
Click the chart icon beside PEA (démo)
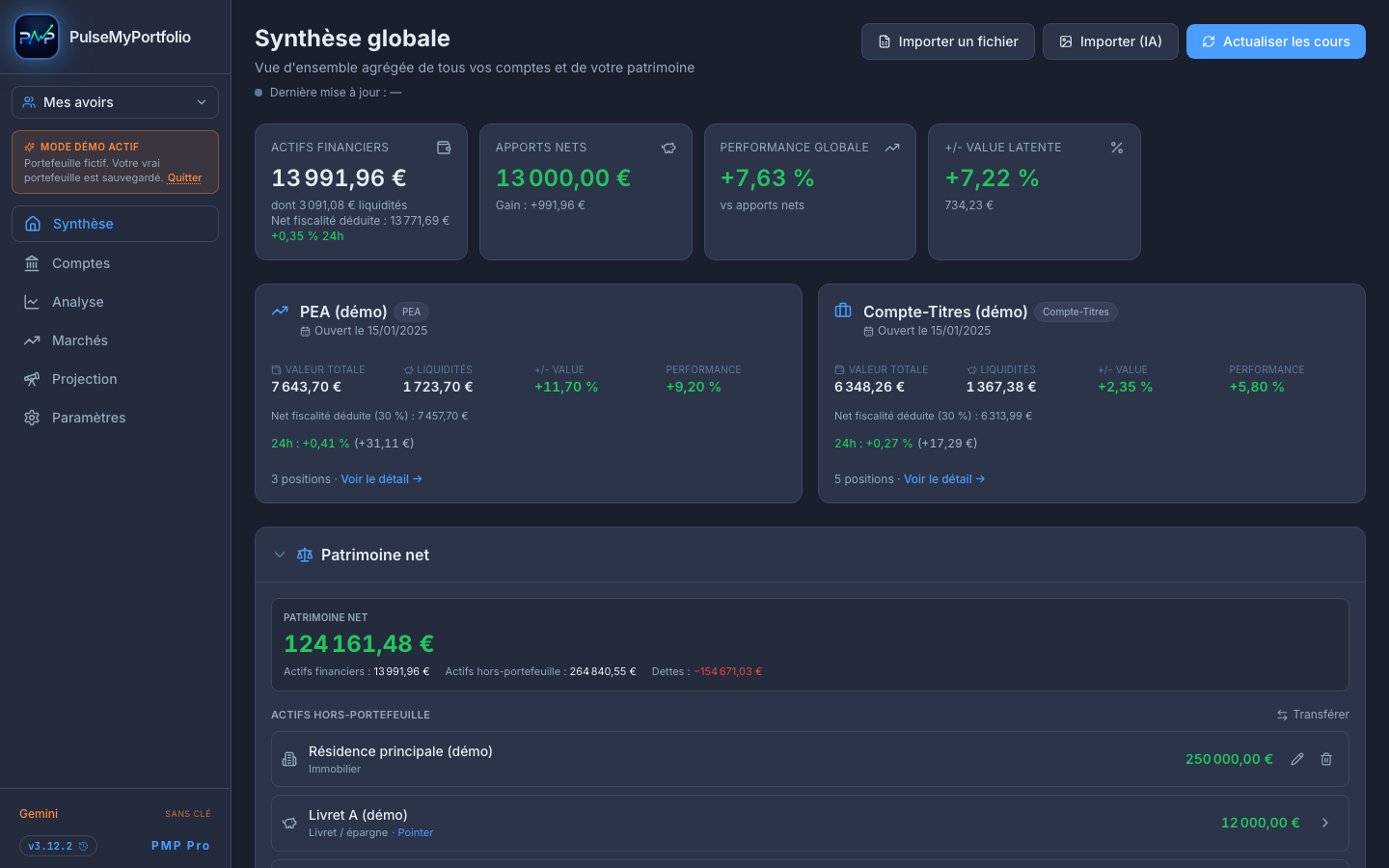point(280,311)
